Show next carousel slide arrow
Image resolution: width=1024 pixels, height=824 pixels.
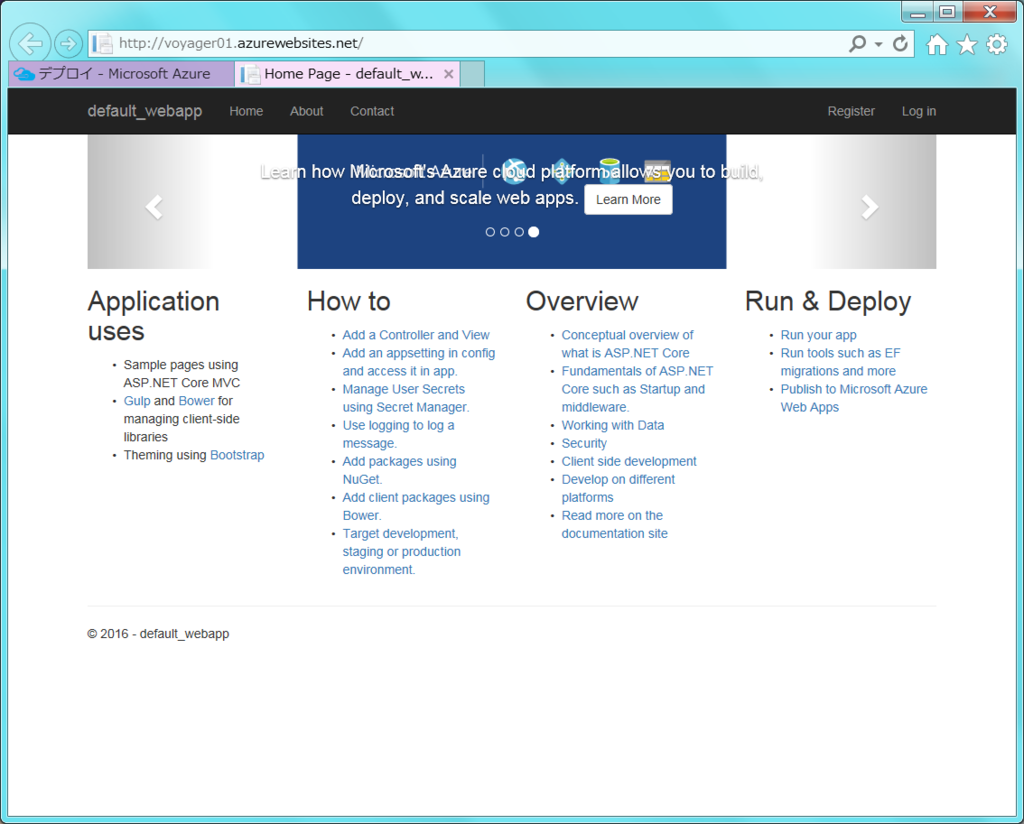tap(870, 208)
